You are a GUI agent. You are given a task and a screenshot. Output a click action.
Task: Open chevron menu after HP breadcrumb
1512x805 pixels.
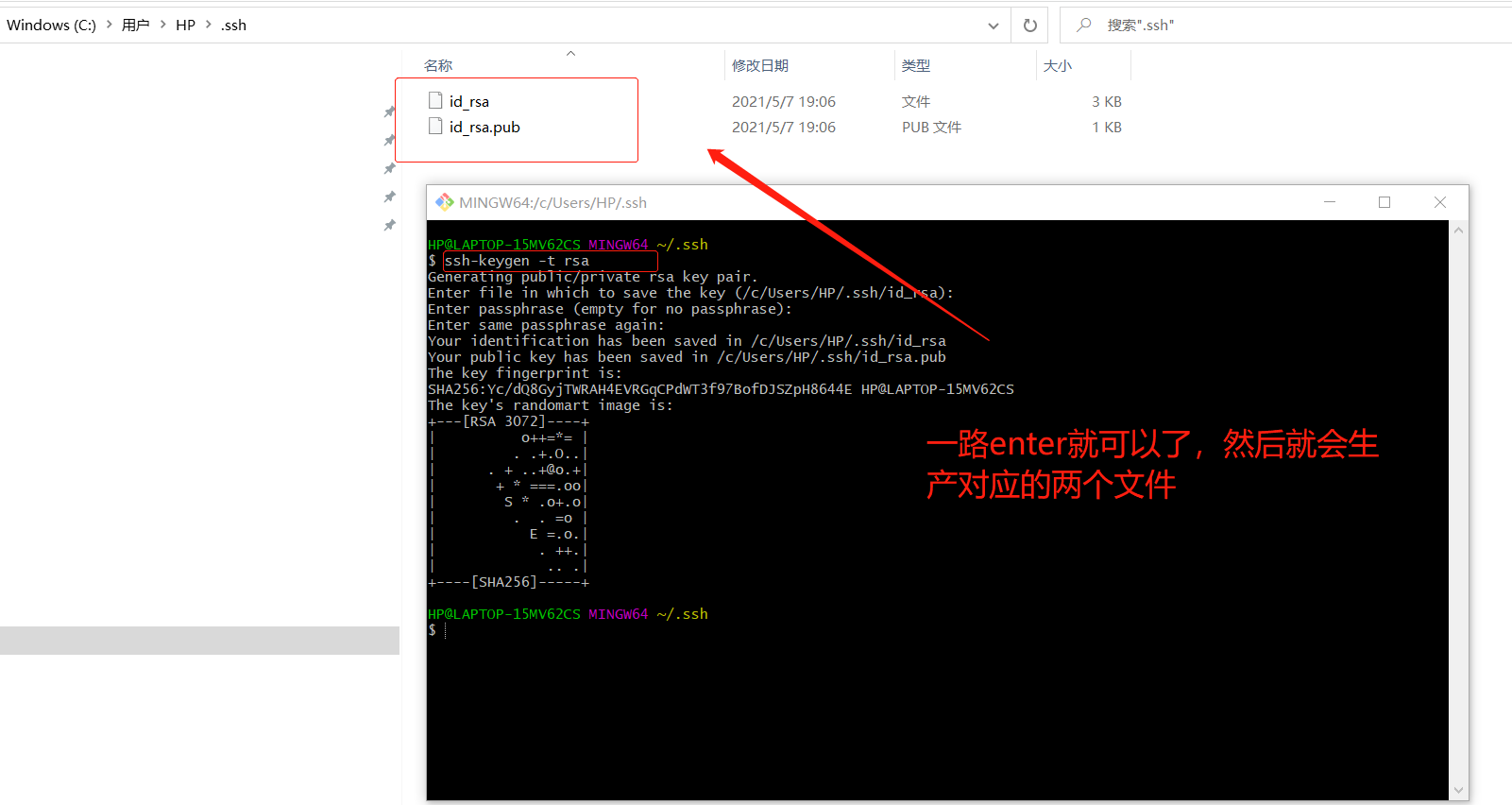click(x=208, y=25)
